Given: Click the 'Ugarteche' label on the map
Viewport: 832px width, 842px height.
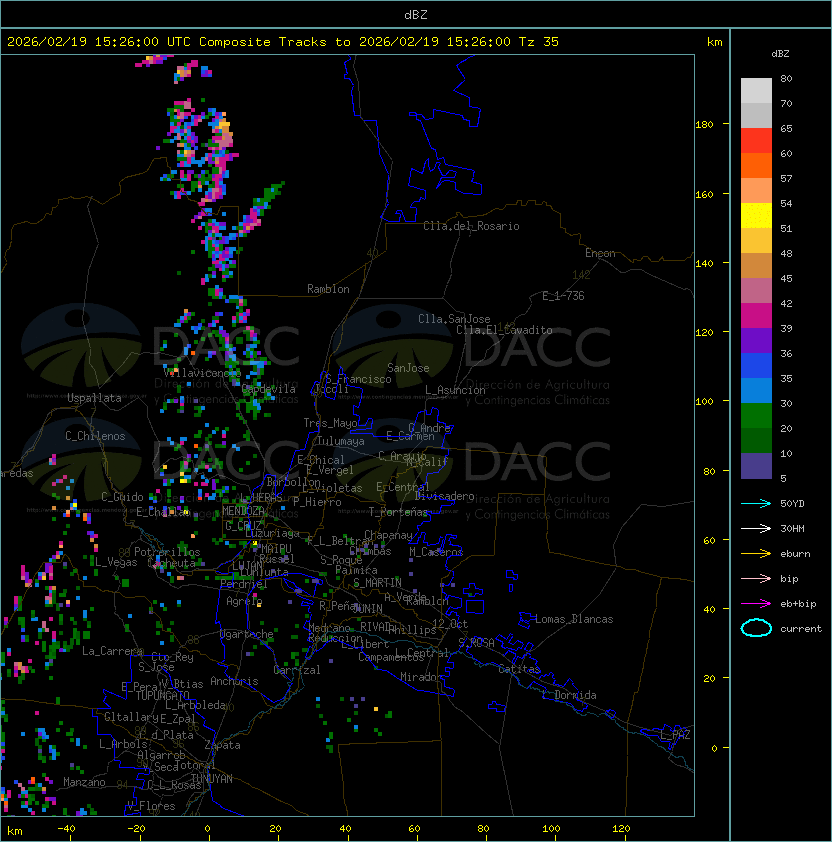Looking at the screenshot, I should pos(247,634).
